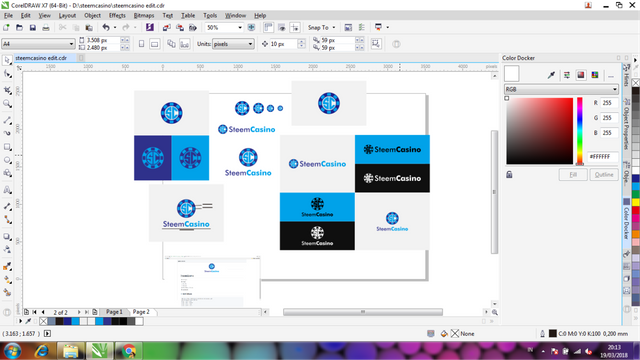Show color palettes in Color Docker
640x360 pixels.
(x=595, y=75)
